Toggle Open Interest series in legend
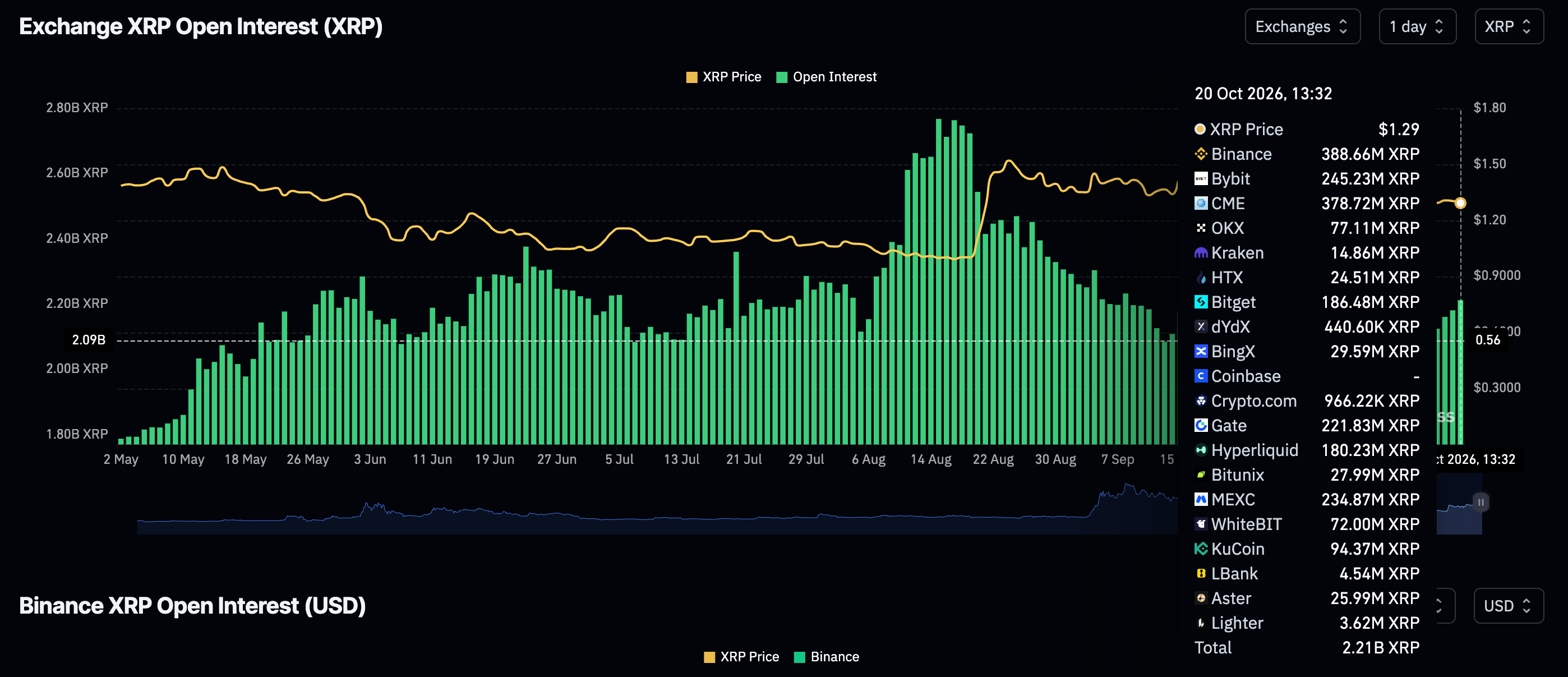 pos(827,77)
